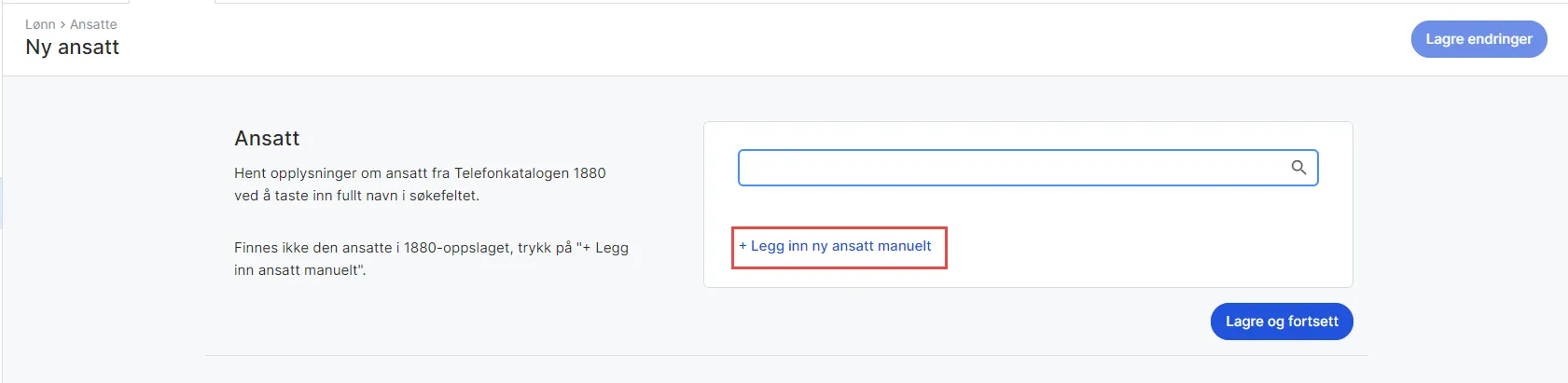Focus the employee name search field
Screen dimensions: 1568x383
click(x=1007, y=168)
